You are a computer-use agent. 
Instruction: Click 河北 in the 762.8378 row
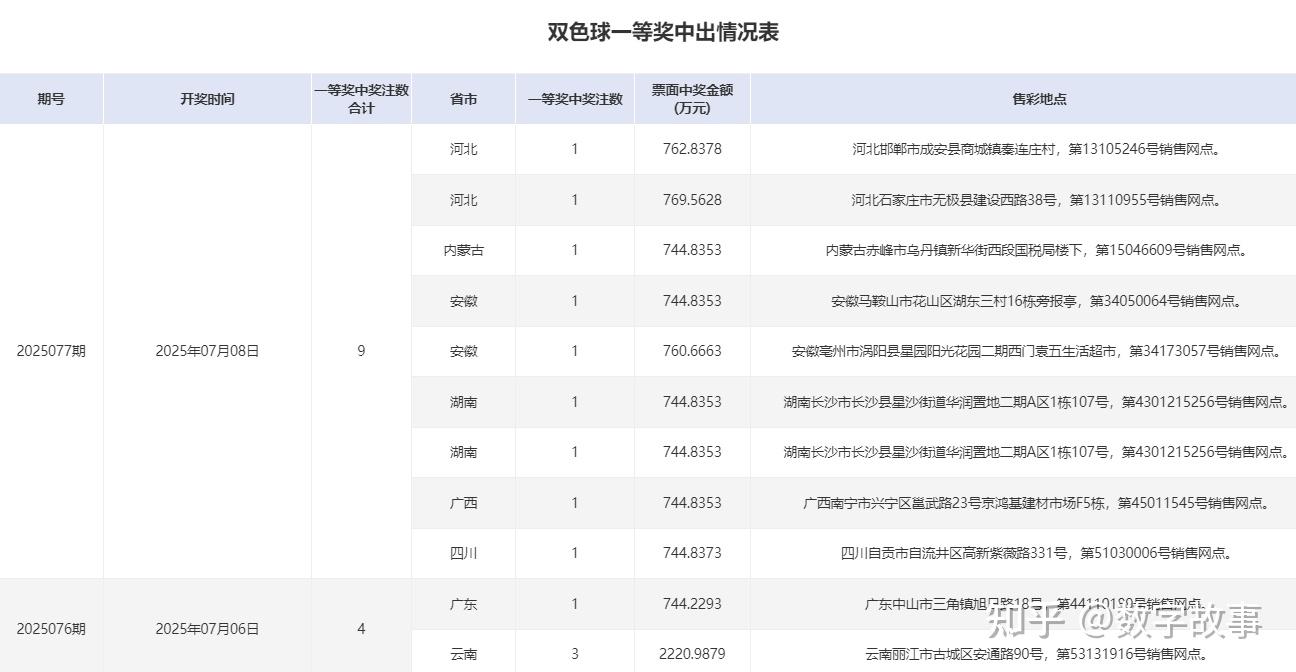[463, 149]
